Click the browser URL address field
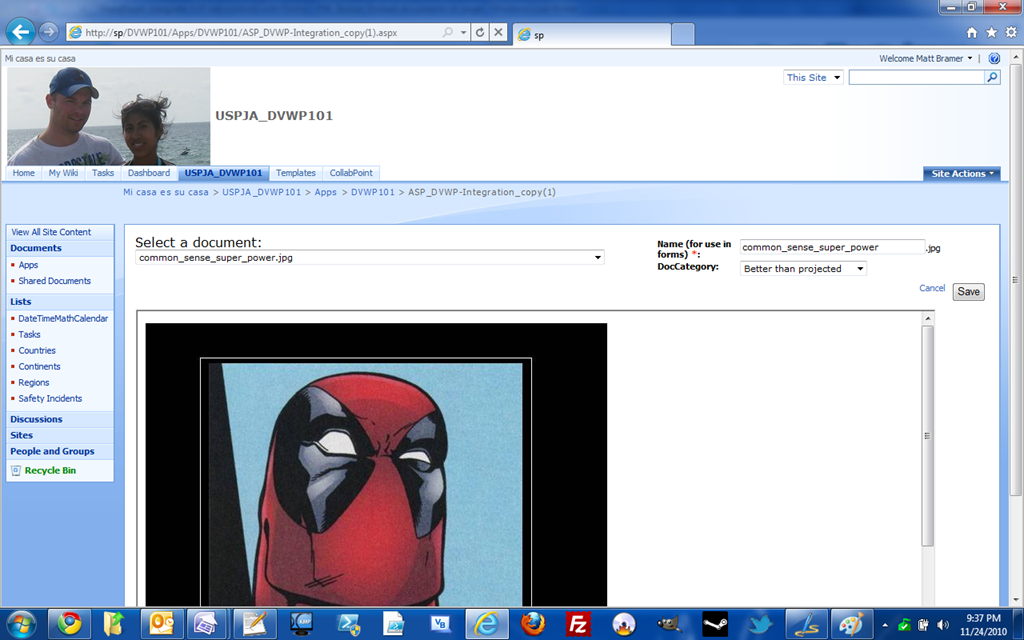The height and width of the screenshot is (640, 1024). (x=261, y=32)
